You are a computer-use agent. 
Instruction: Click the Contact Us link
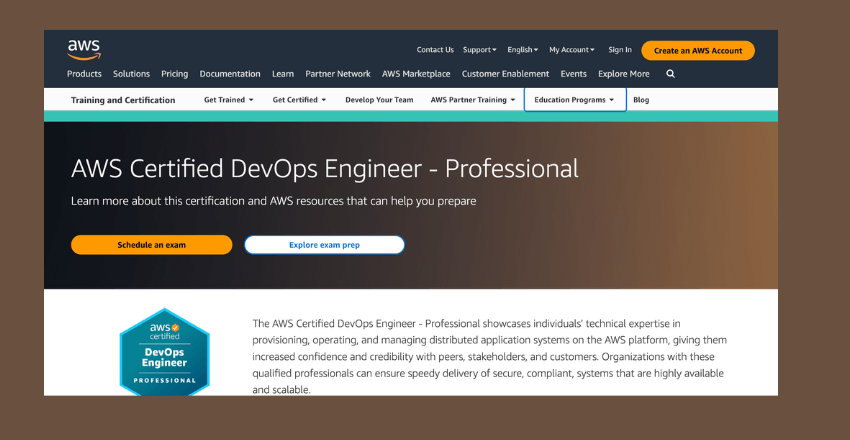pyautogui.click(x=435, y=50)
